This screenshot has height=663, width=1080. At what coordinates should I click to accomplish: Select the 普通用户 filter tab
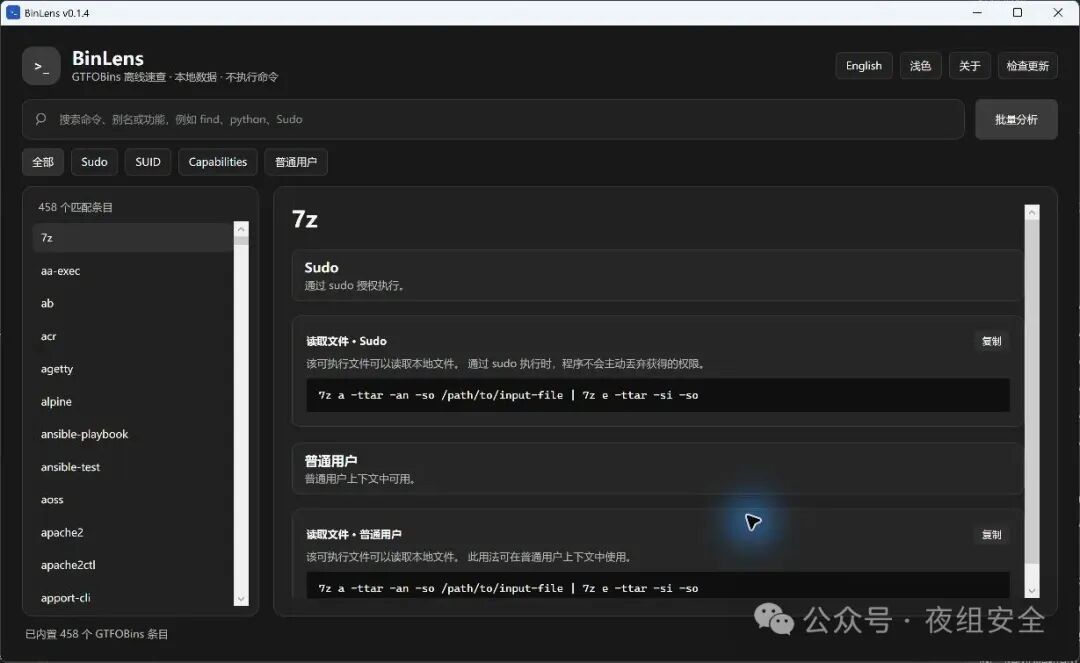[295, 162]
